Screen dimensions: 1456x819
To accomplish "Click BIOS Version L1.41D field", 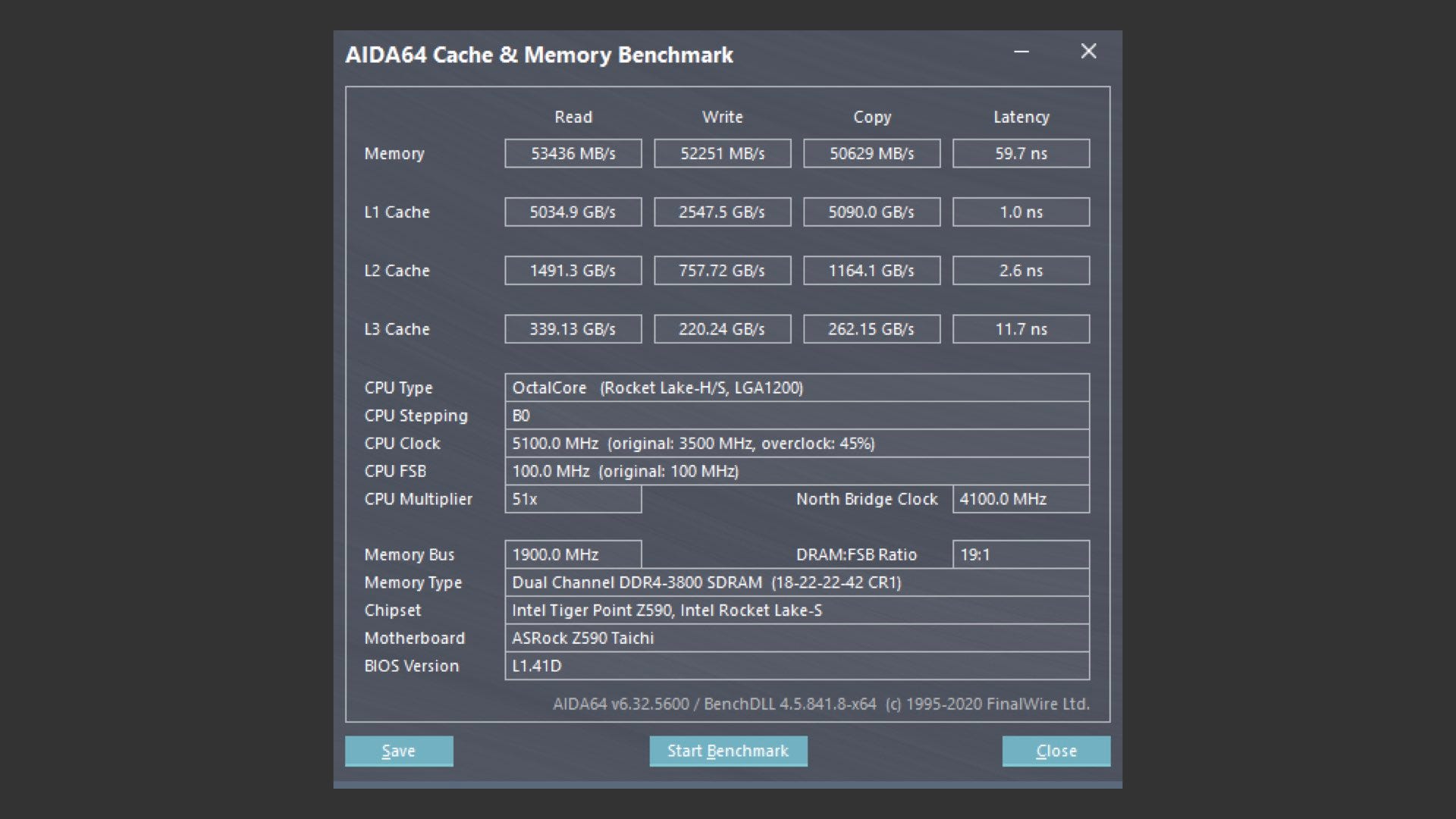I will (797, 666).
